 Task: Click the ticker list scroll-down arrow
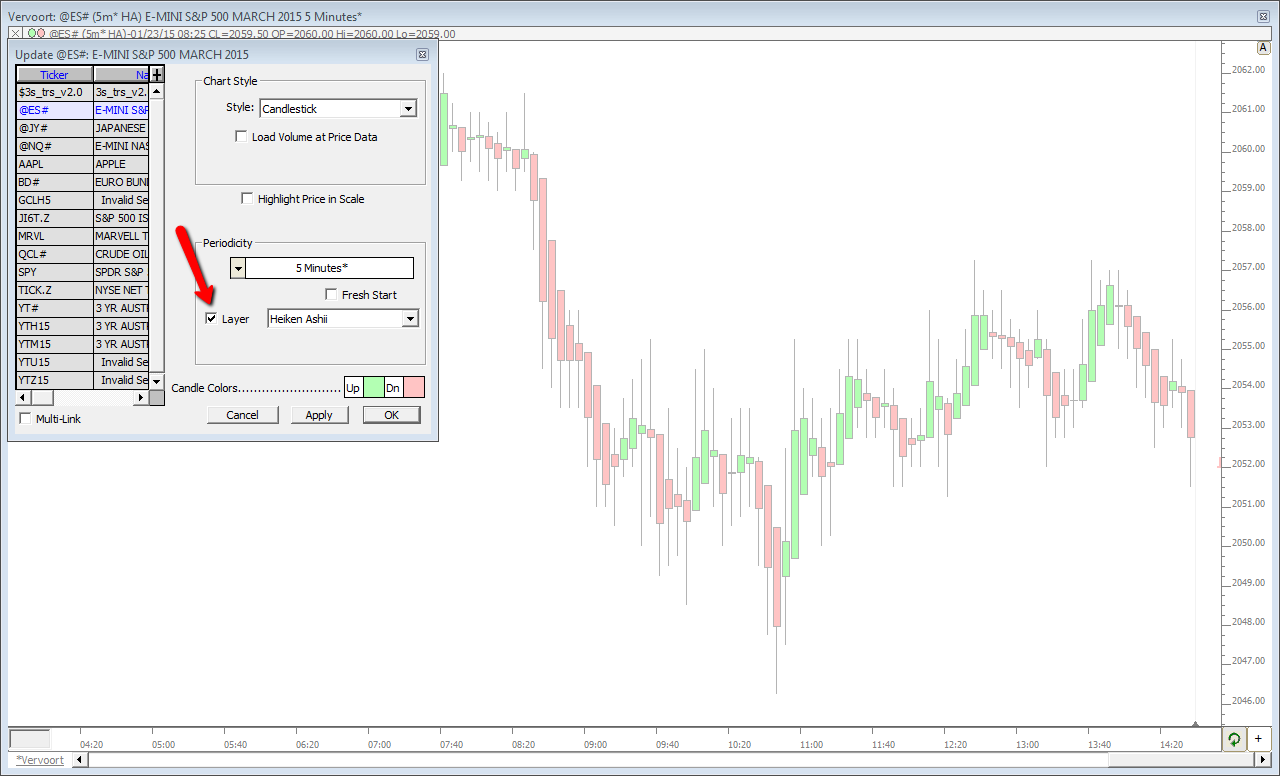(x=157, y=381)
